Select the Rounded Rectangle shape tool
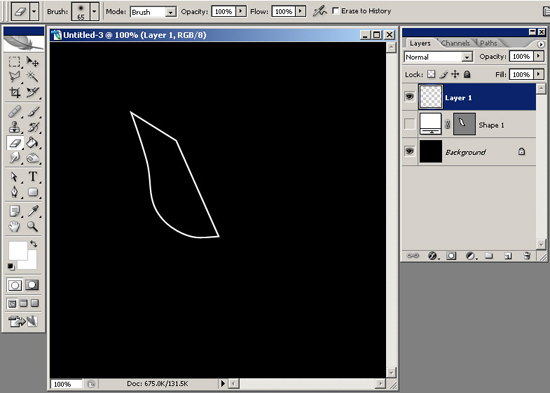 coord(33,192)
